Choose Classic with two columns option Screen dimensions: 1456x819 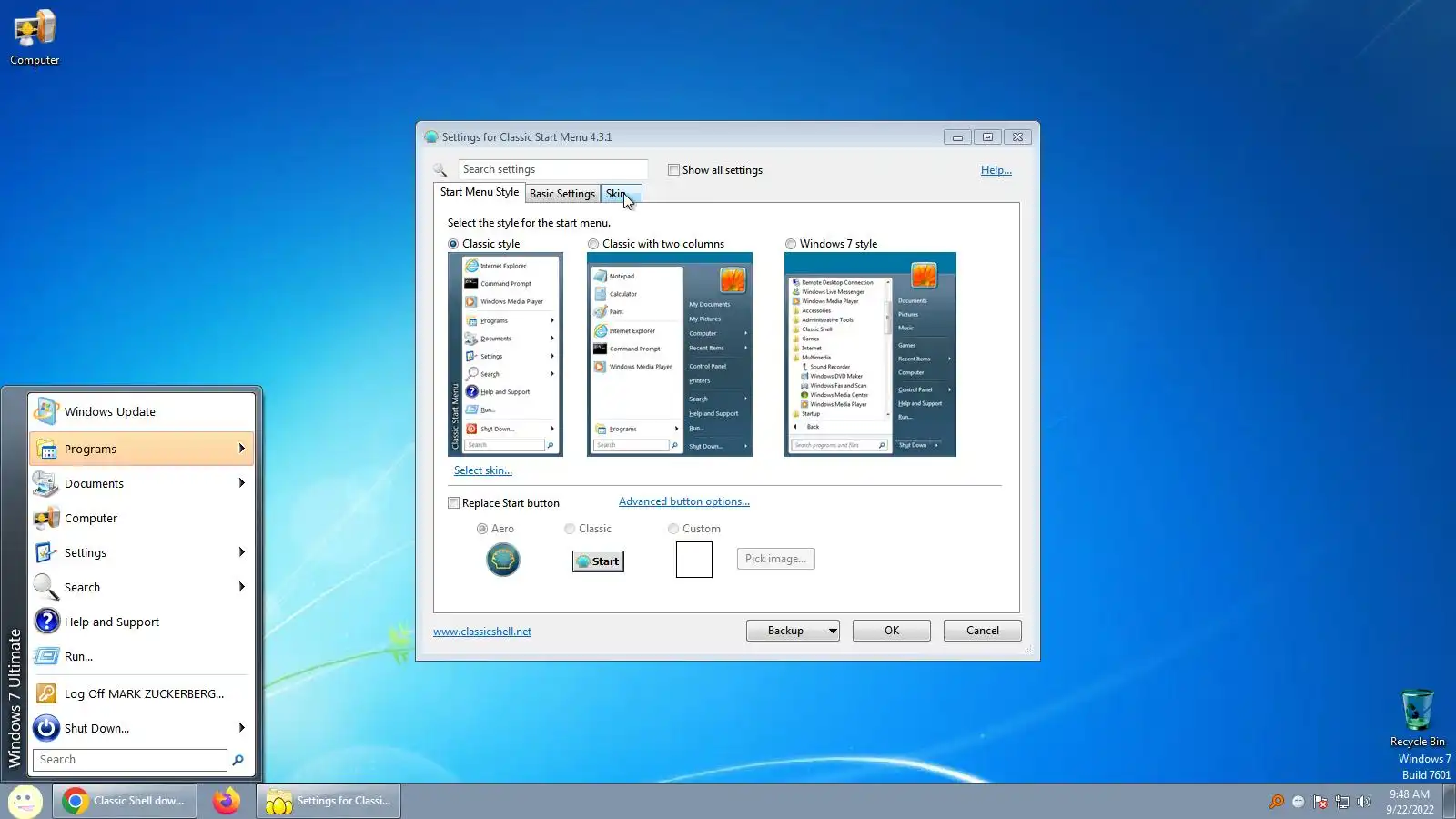coord(593,244)
